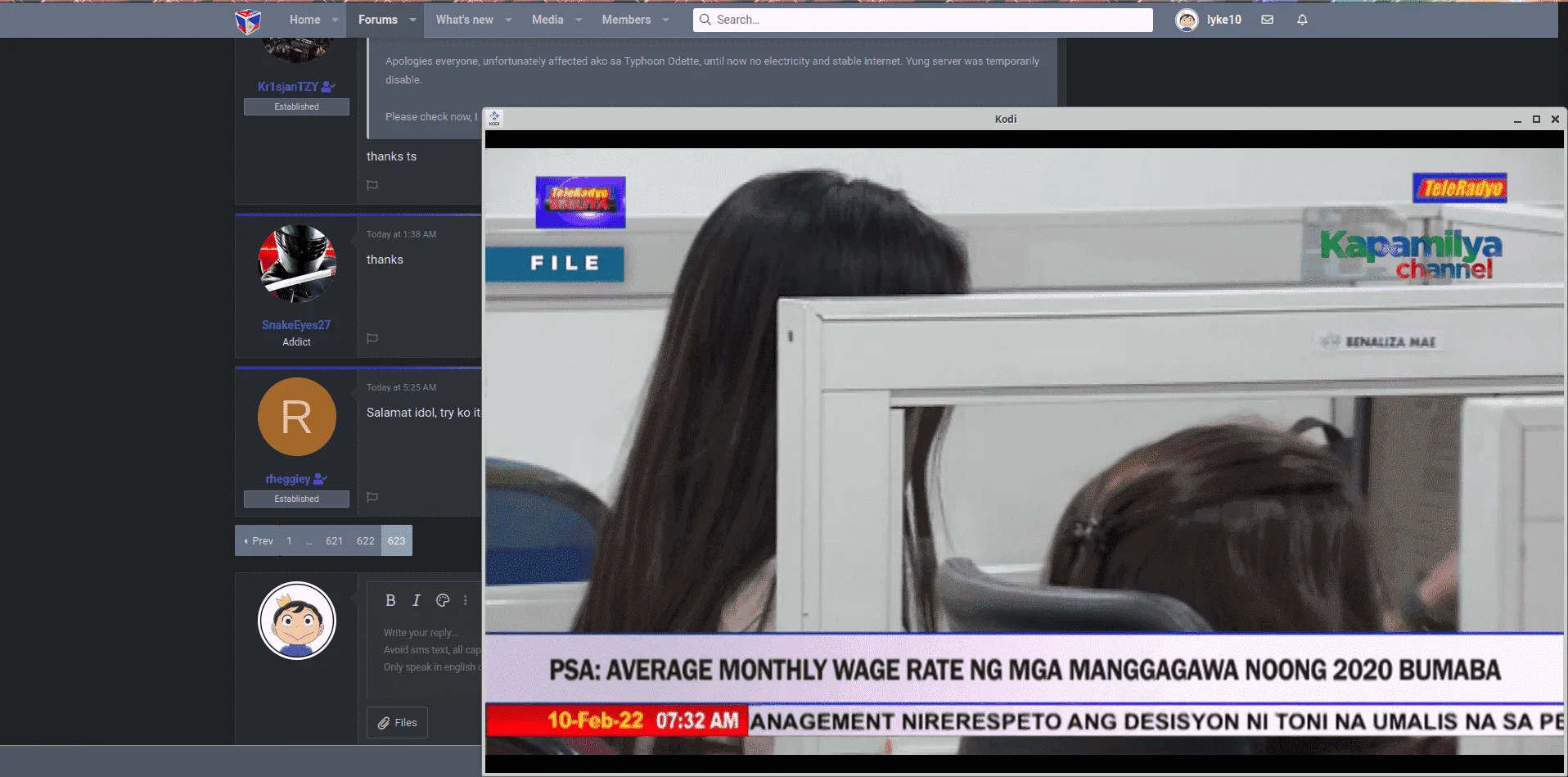Go to page 622
1568x777 pixels.
pyautogui.click(x=365, y=540)
